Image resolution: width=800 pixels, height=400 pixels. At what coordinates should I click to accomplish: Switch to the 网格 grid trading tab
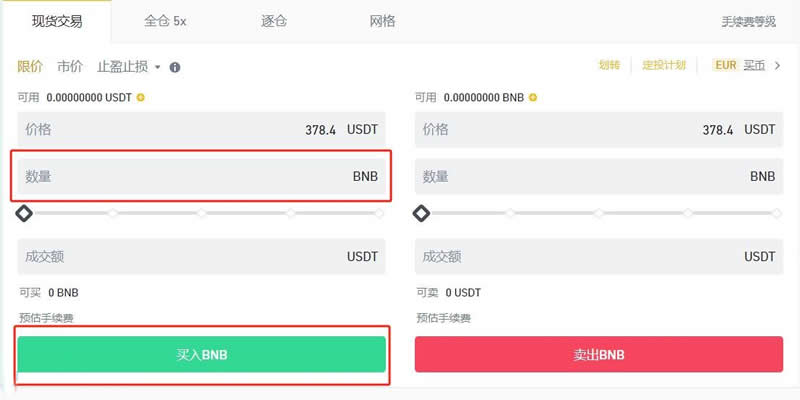[382, 21]
